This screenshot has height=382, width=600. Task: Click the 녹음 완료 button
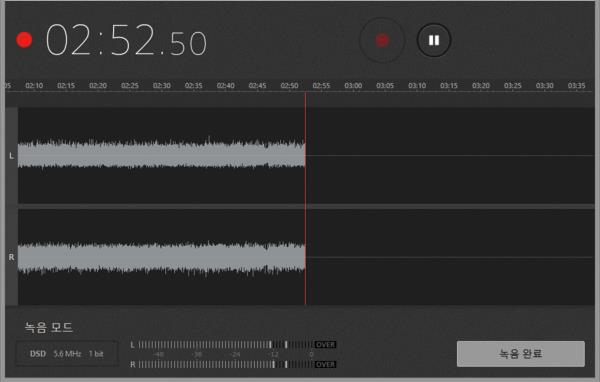(x=520, y=354)
